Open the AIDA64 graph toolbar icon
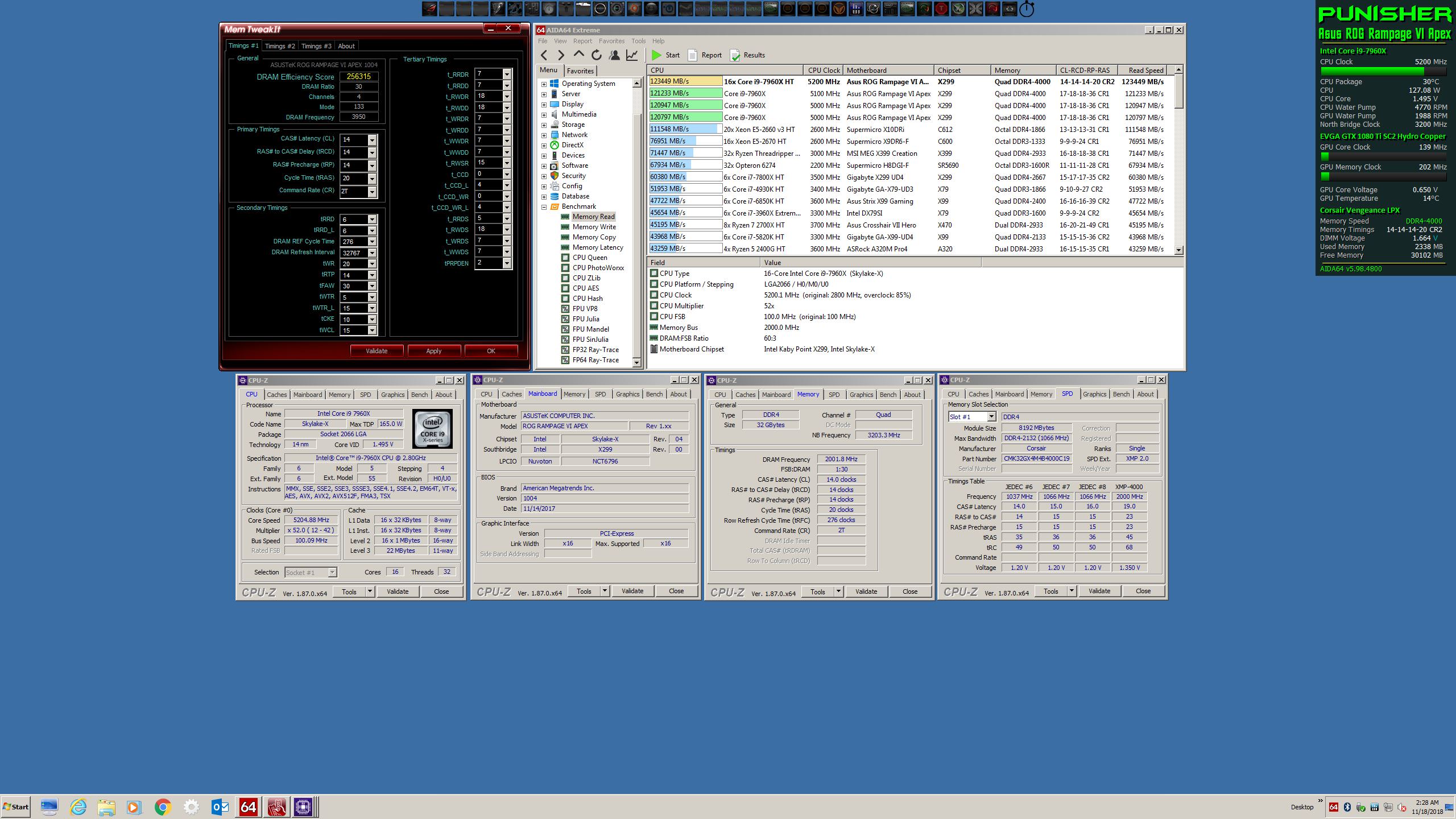Image resolution: width=1456 pixels, height=819 pixels. 632,55
